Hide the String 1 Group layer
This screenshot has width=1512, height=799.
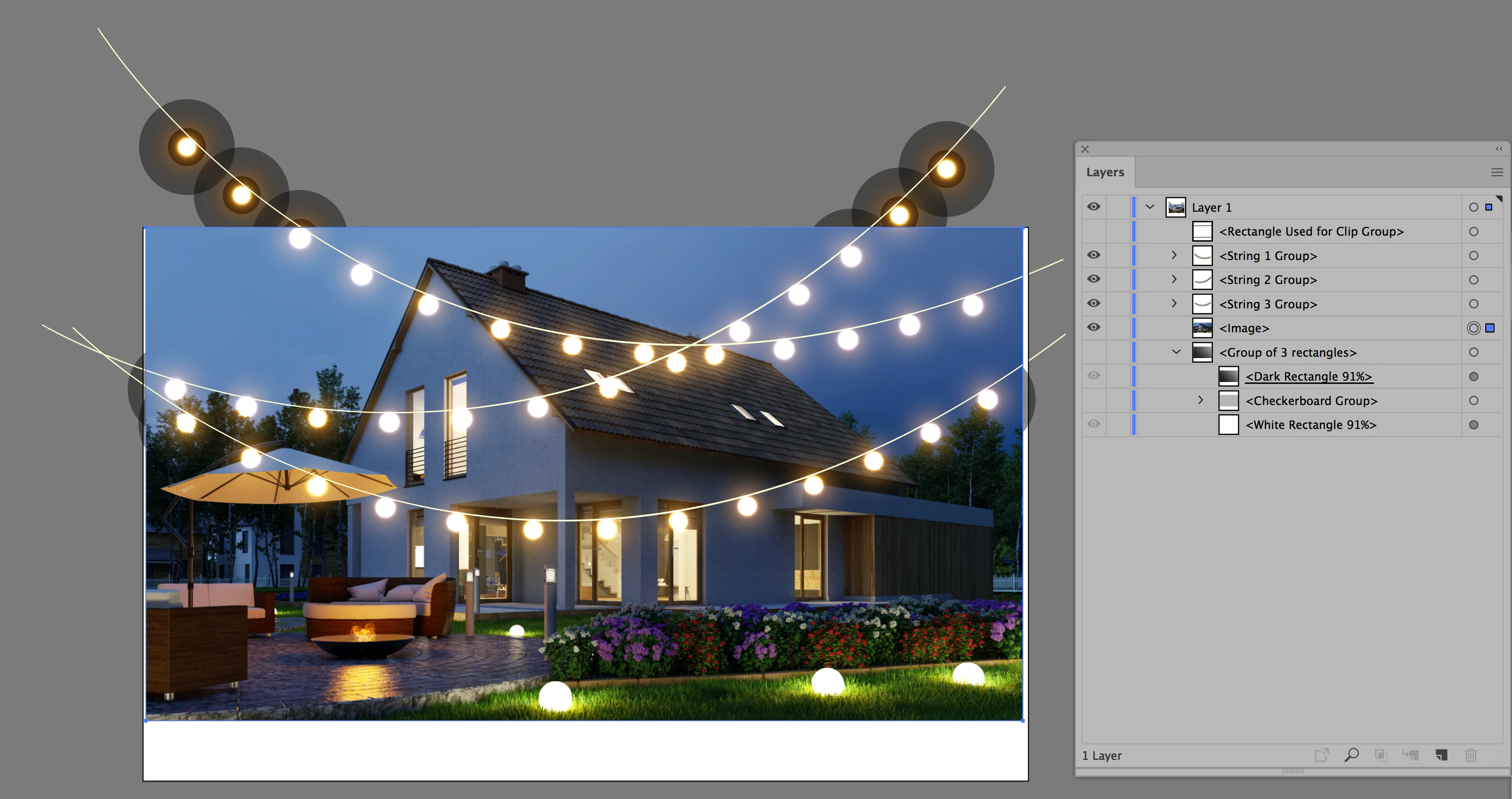click(1093, 255)
